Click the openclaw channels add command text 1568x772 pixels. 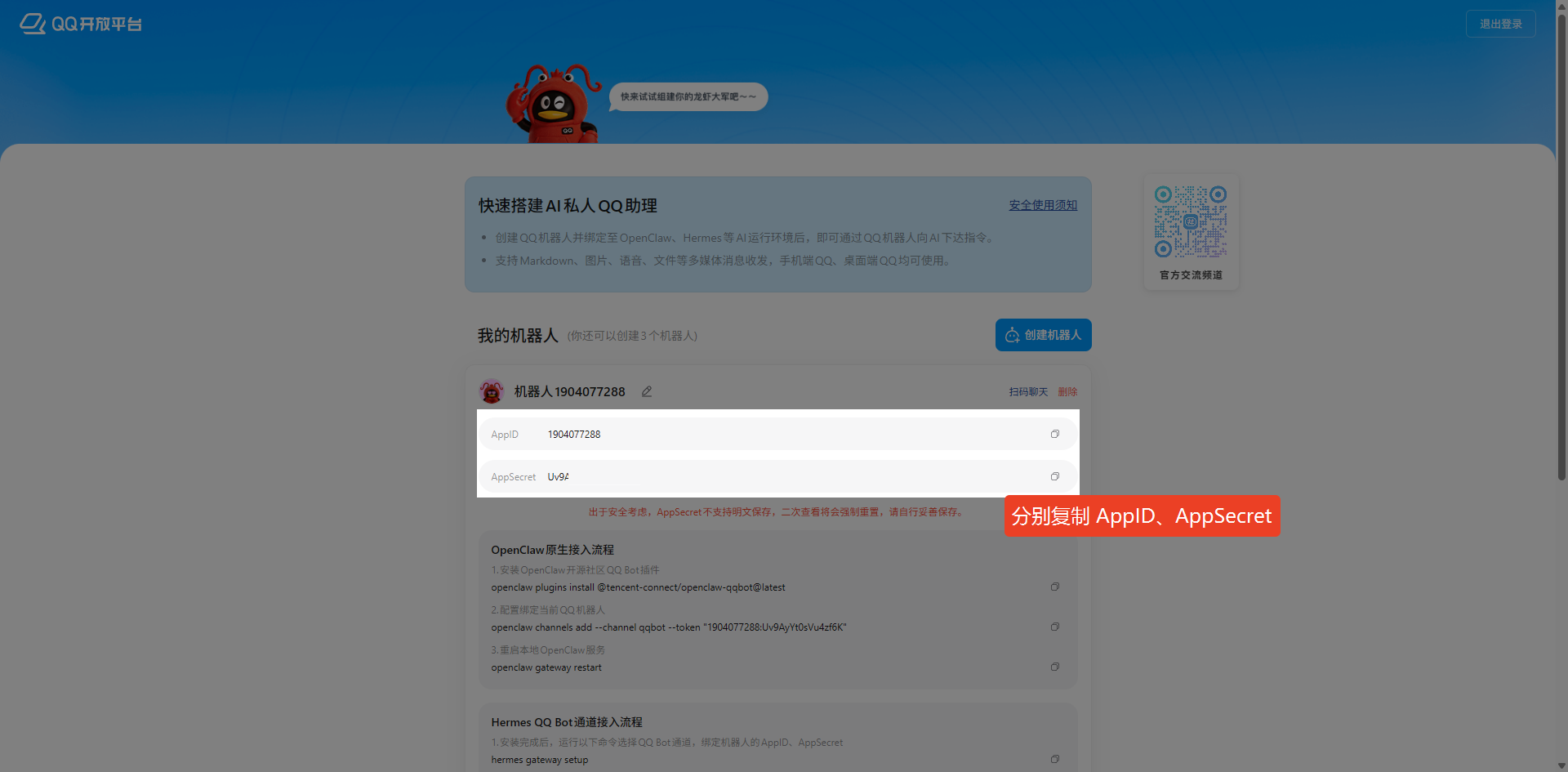tap(669, 627)
